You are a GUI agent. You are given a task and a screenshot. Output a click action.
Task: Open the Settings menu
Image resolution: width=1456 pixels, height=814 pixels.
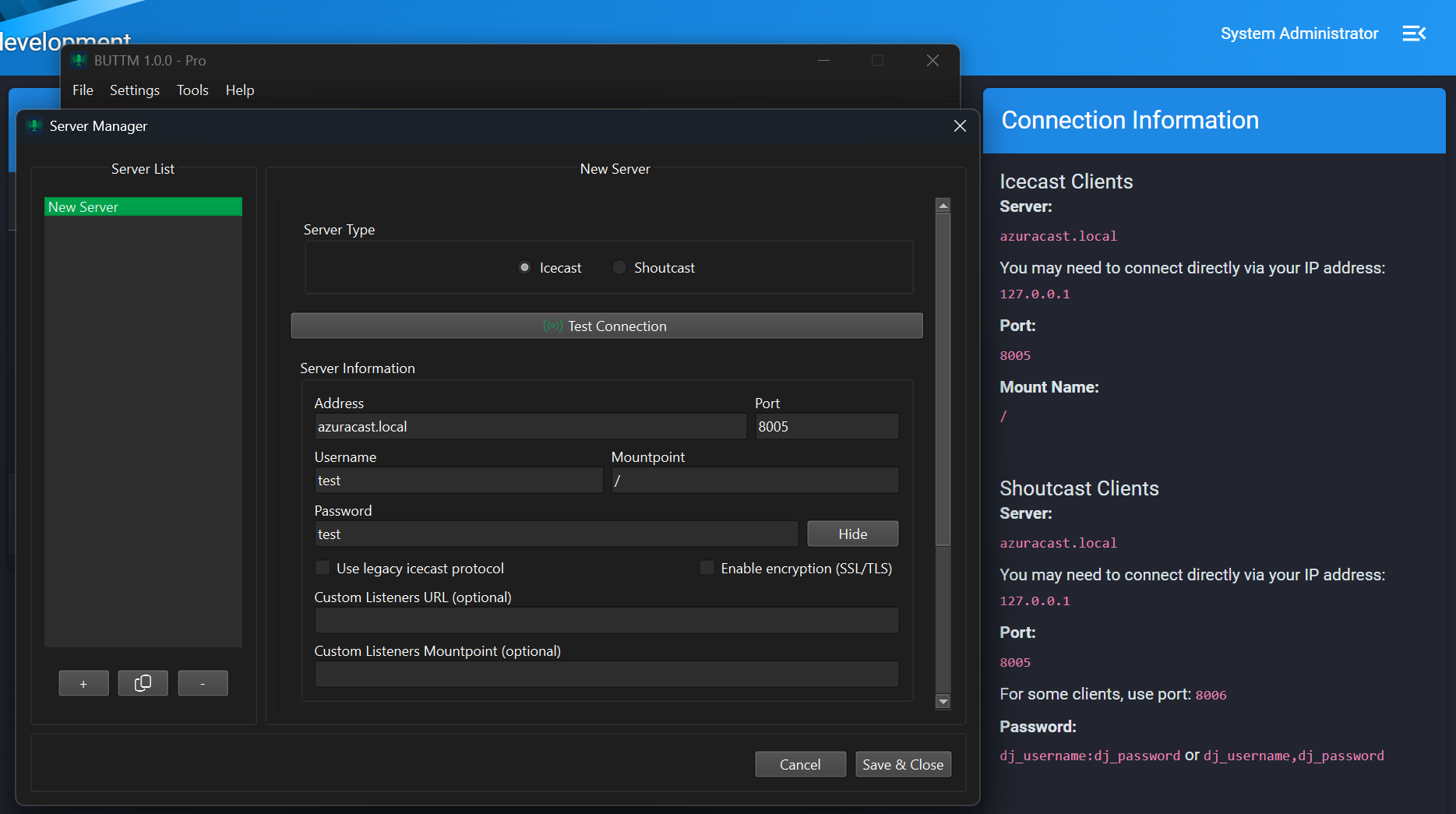pos(135,90)
